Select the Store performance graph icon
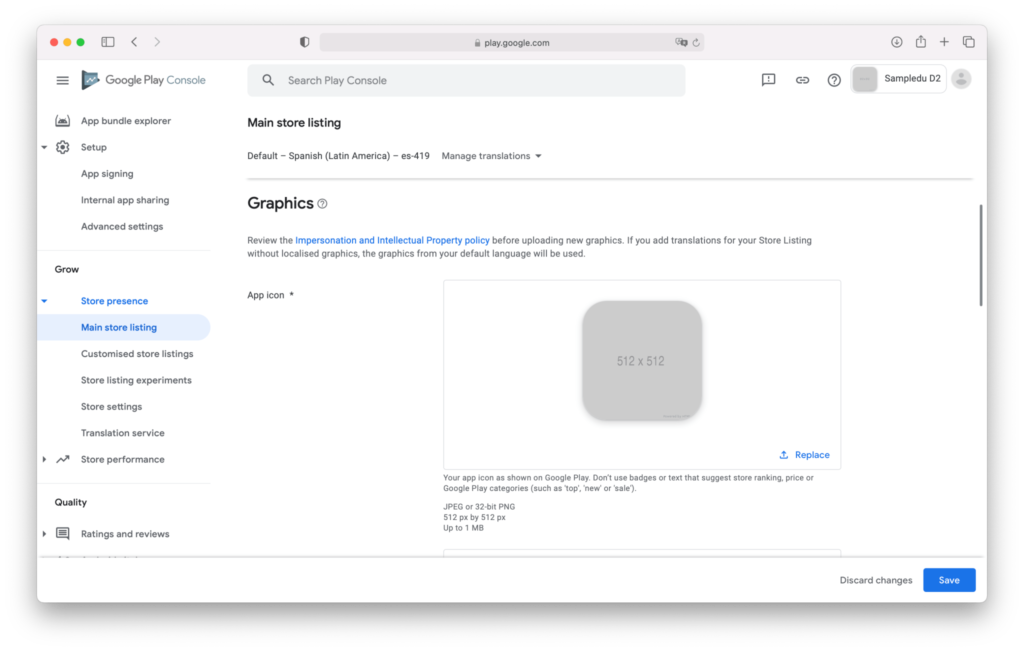This screenshot has width=1024, height=651. (63, 459)
